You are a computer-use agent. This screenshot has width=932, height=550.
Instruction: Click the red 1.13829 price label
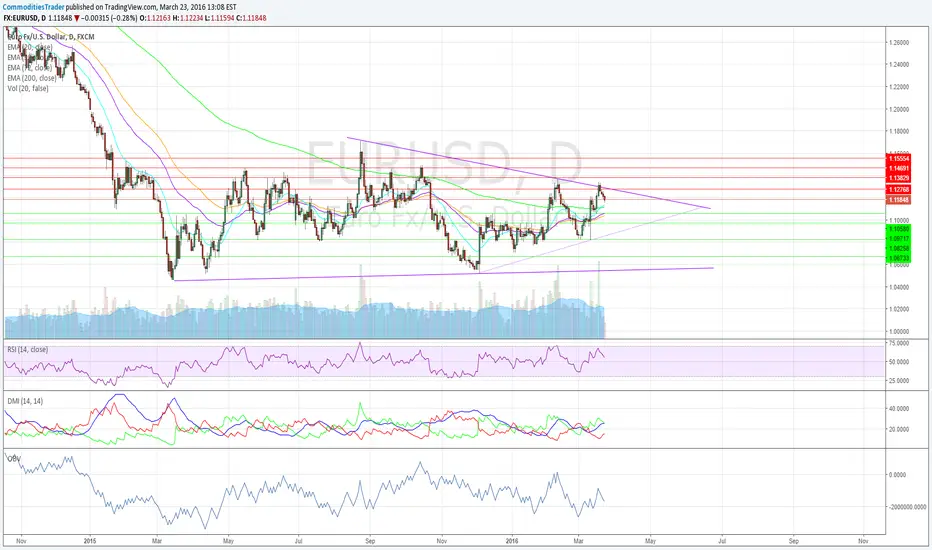[898, 178]
